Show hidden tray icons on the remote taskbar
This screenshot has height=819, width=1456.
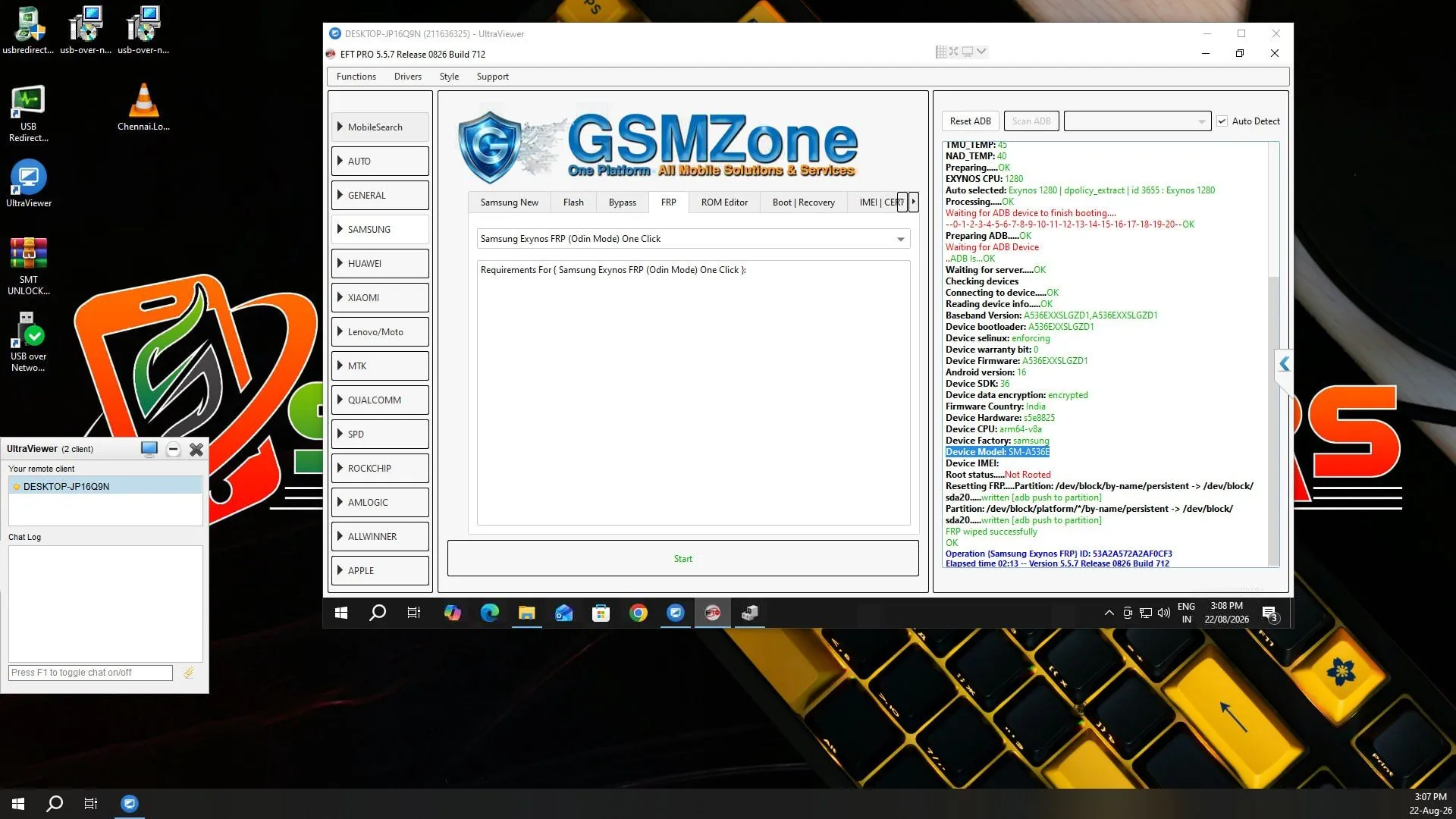pyautogui.click(x=1109, y=613)
